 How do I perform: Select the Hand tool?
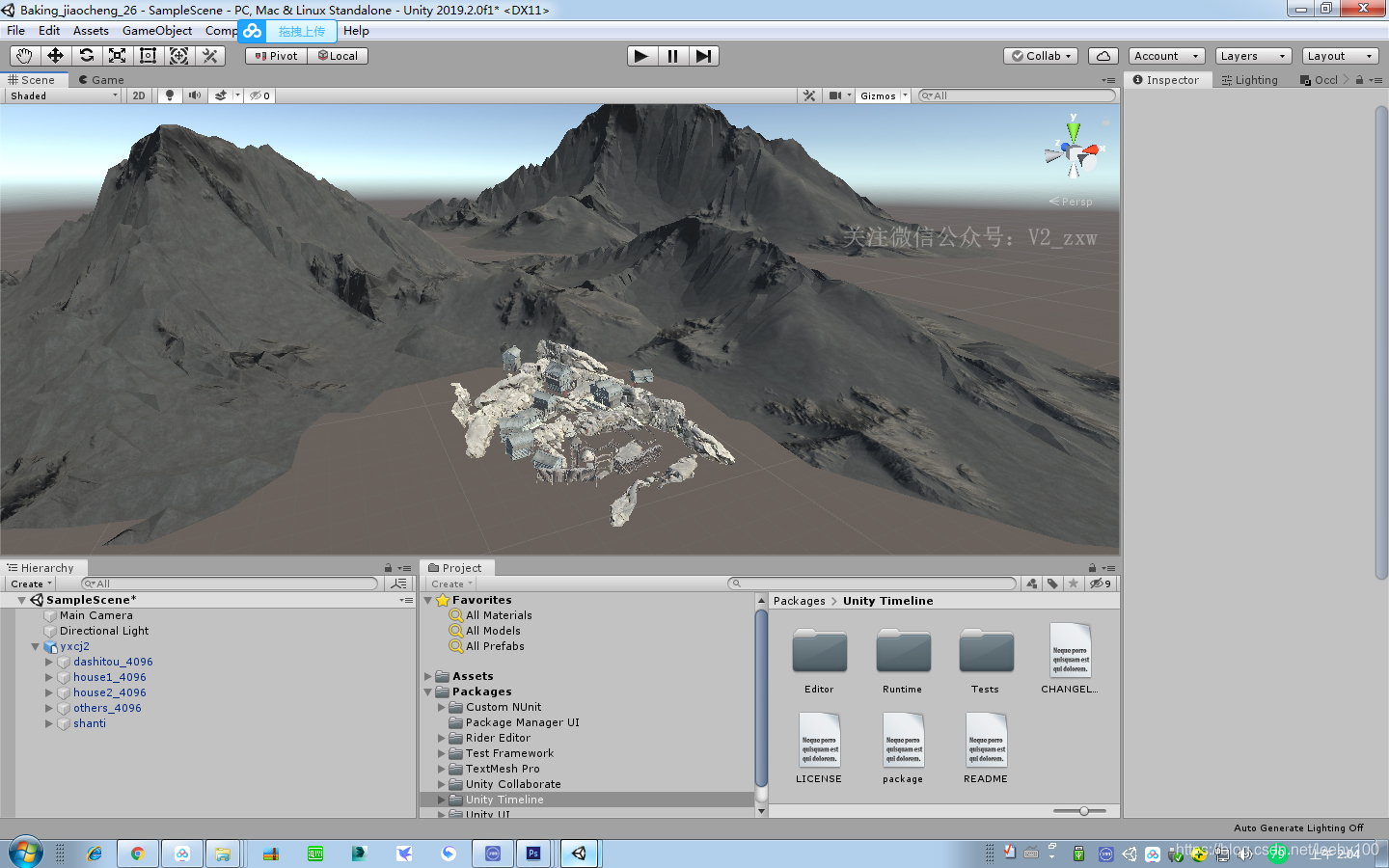click(24, 56)
